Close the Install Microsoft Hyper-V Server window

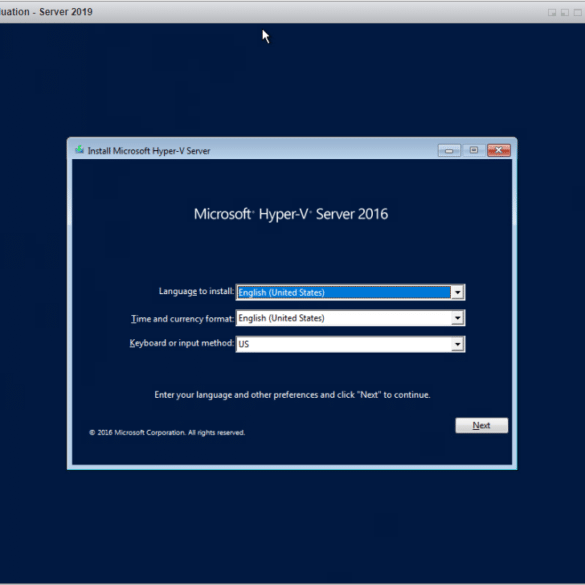(499, 150)
